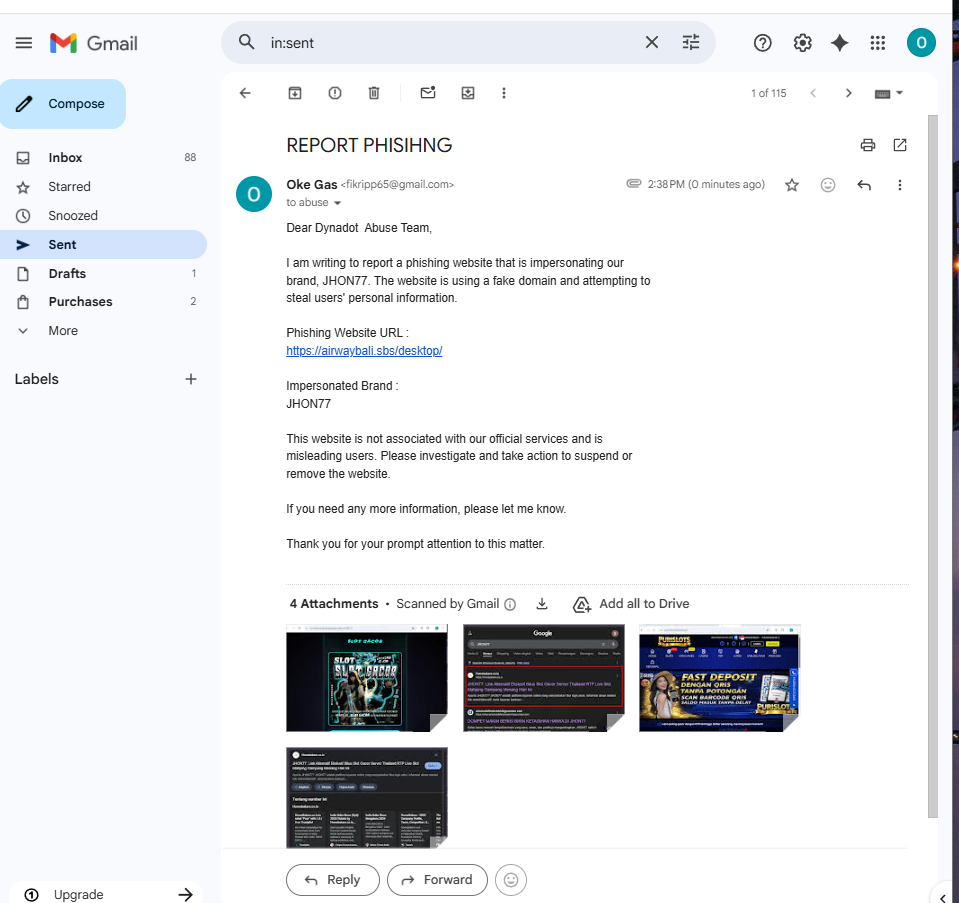Show attachment scan info icon
The width and height of the screenshot is (959, 903).
coord(510,604)
